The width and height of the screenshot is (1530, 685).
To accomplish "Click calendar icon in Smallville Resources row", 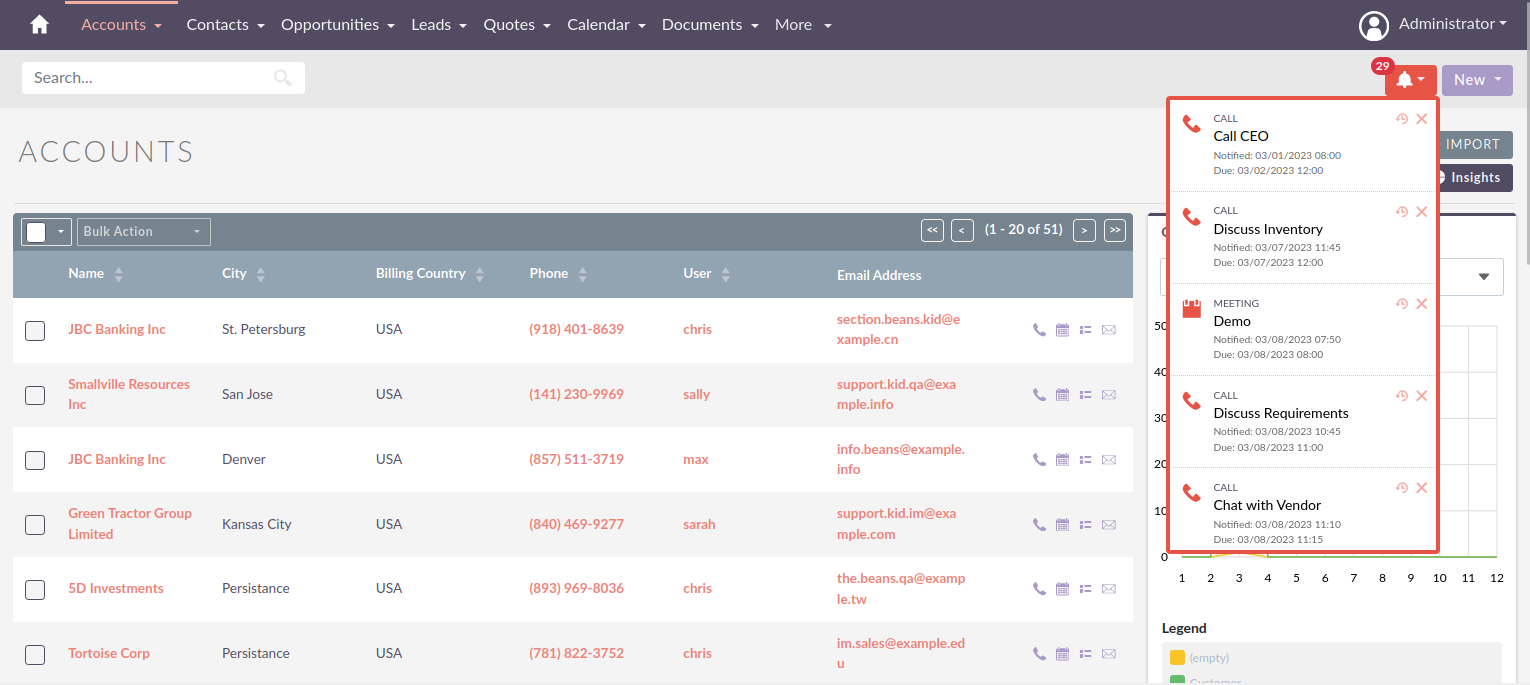I will [1062, 395].
